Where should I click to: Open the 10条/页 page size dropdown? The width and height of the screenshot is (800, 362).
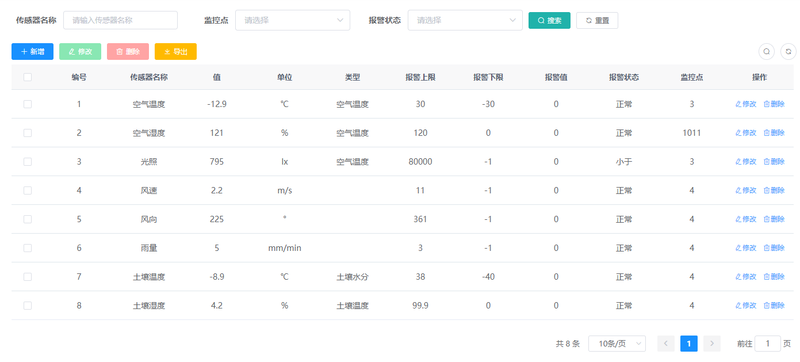click(617, 344)
